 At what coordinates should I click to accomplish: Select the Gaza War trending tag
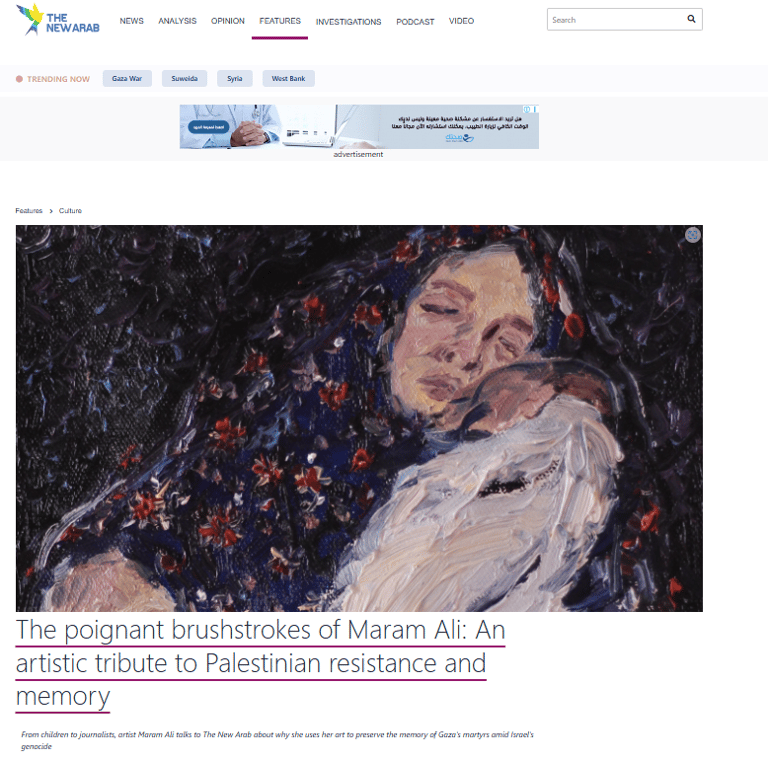pyautogui.click(x=127, y=78)
